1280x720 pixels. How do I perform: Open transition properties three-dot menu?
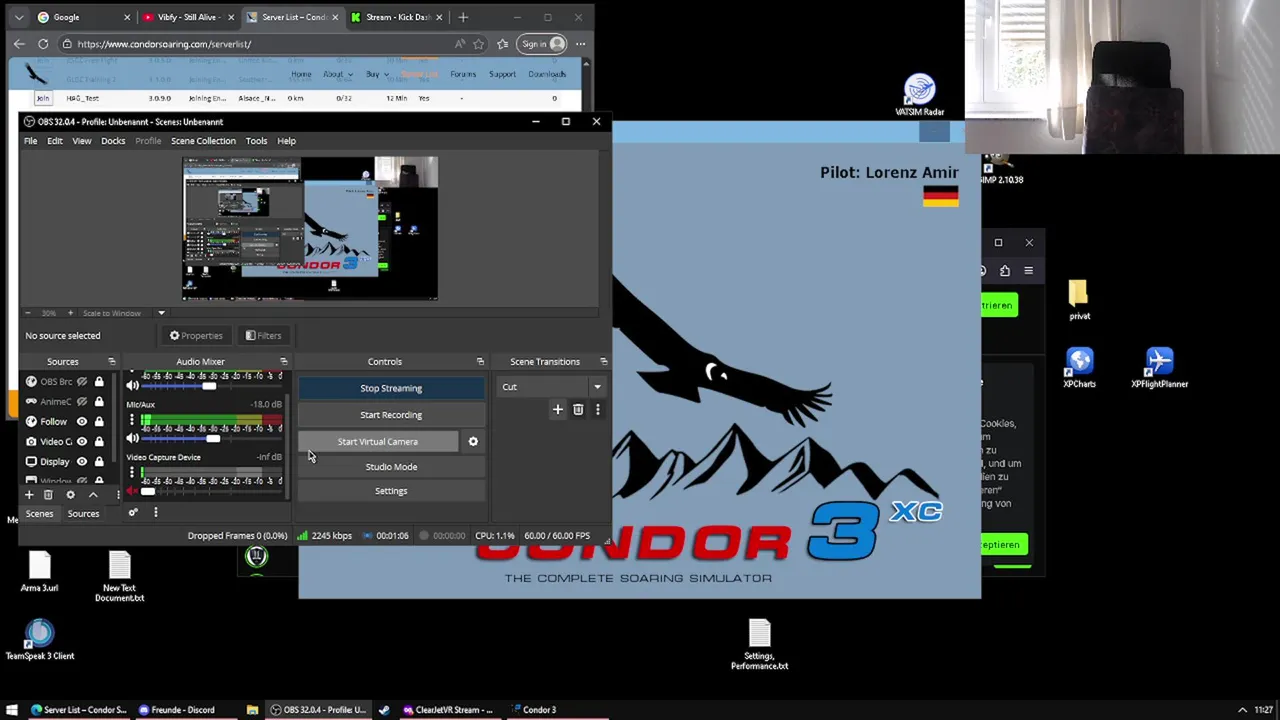[597, 409]
